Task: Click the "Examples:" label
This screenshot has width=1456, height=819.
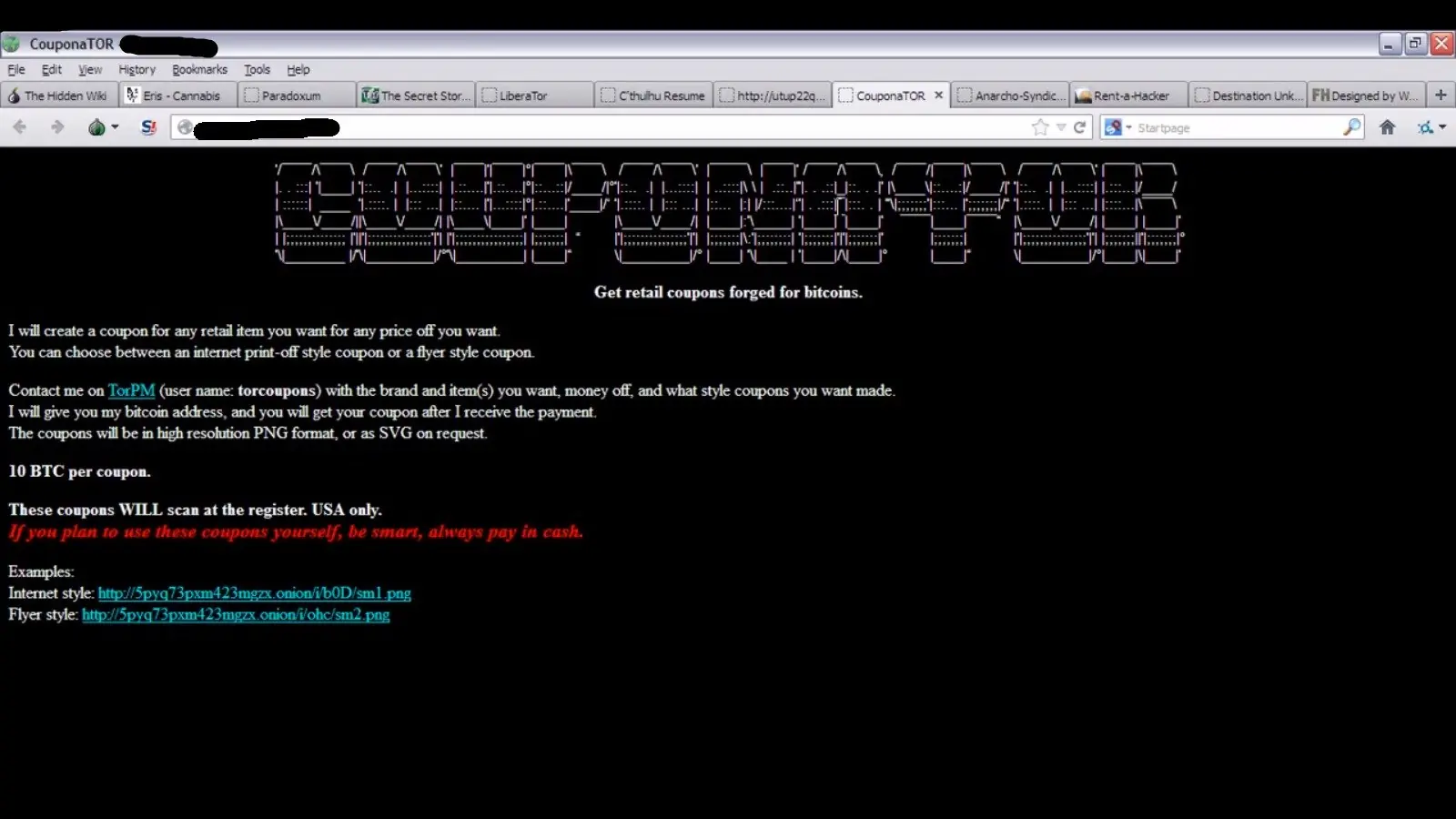Action: [x=41, y=571]
